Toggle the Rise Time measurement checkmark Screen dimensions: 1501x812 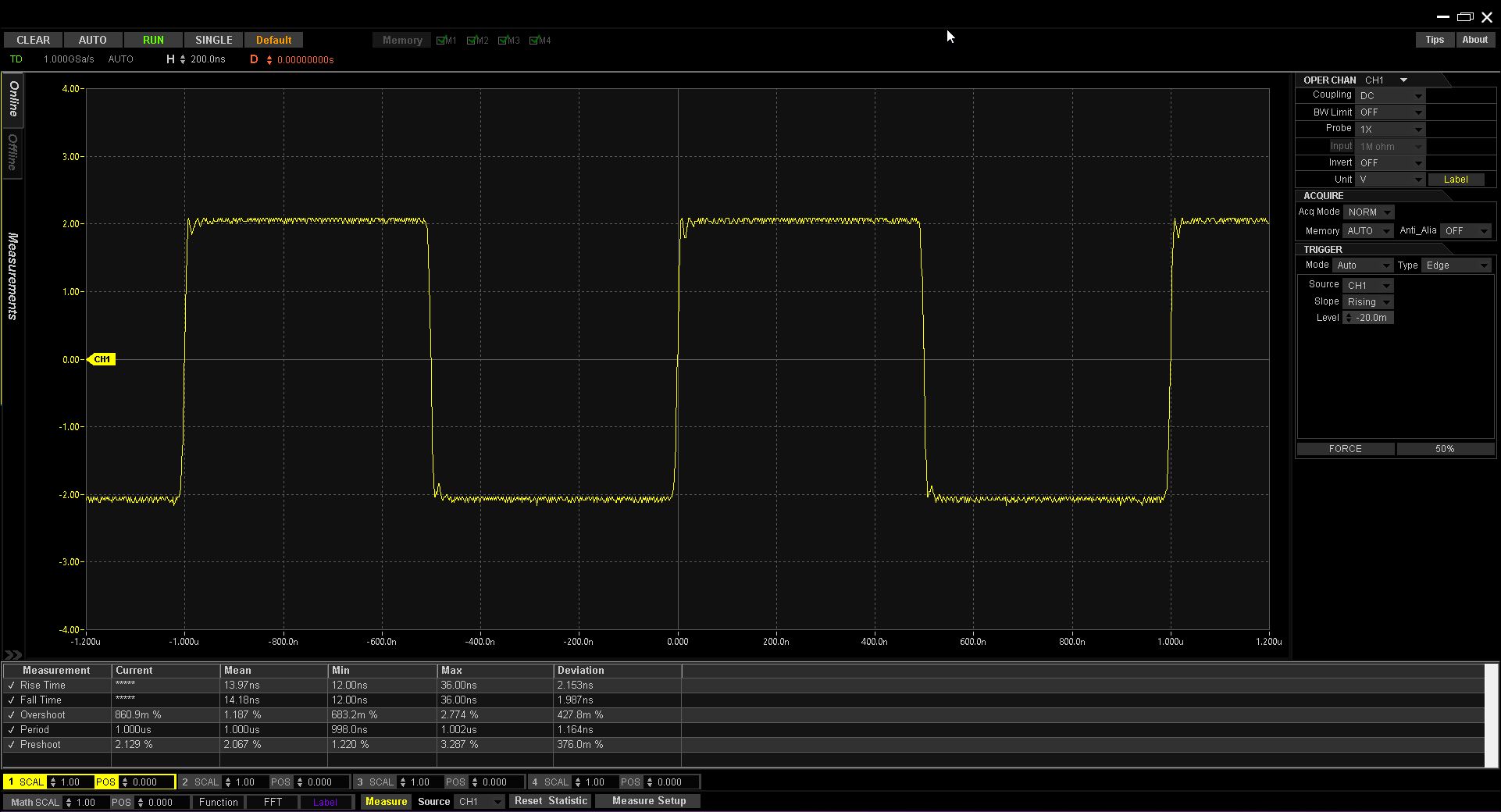click(x=11, y=686)
